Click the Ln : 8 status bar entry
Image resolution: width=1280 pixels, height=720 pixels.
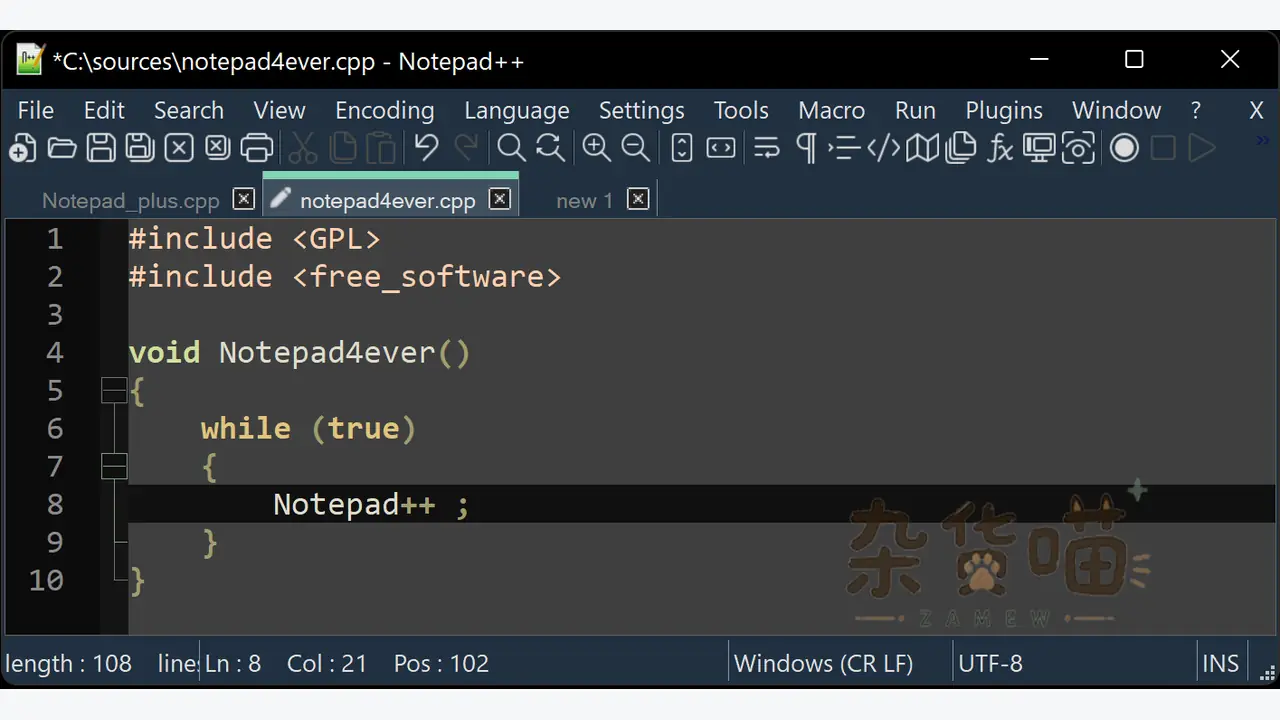(233, 663)
